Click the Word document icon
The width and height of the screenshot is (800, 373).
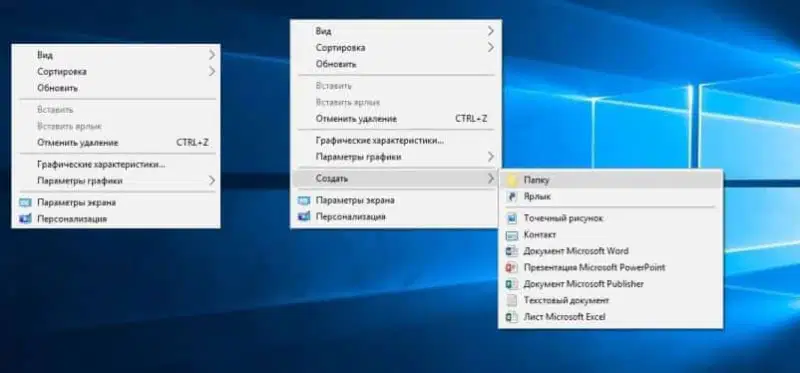point(512,251)
